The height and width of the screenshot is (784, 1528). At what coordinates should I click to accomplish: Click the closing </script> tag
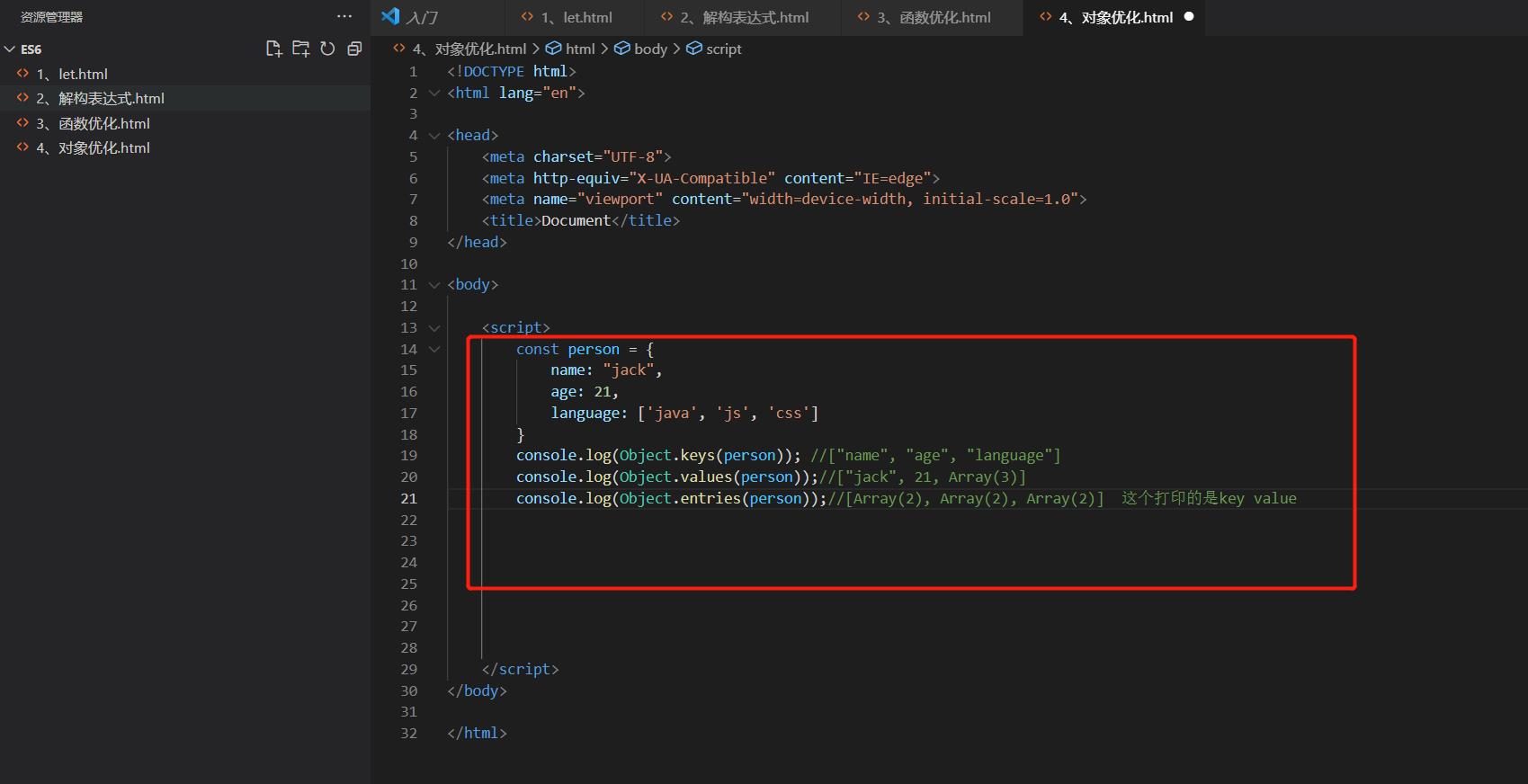click(520, 669)
